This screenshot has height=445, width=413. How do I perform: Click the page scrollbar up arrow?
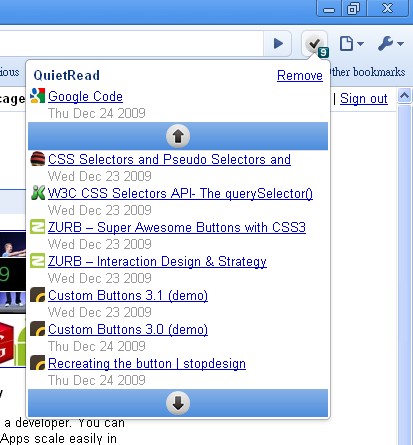click(x=404, y=96)
